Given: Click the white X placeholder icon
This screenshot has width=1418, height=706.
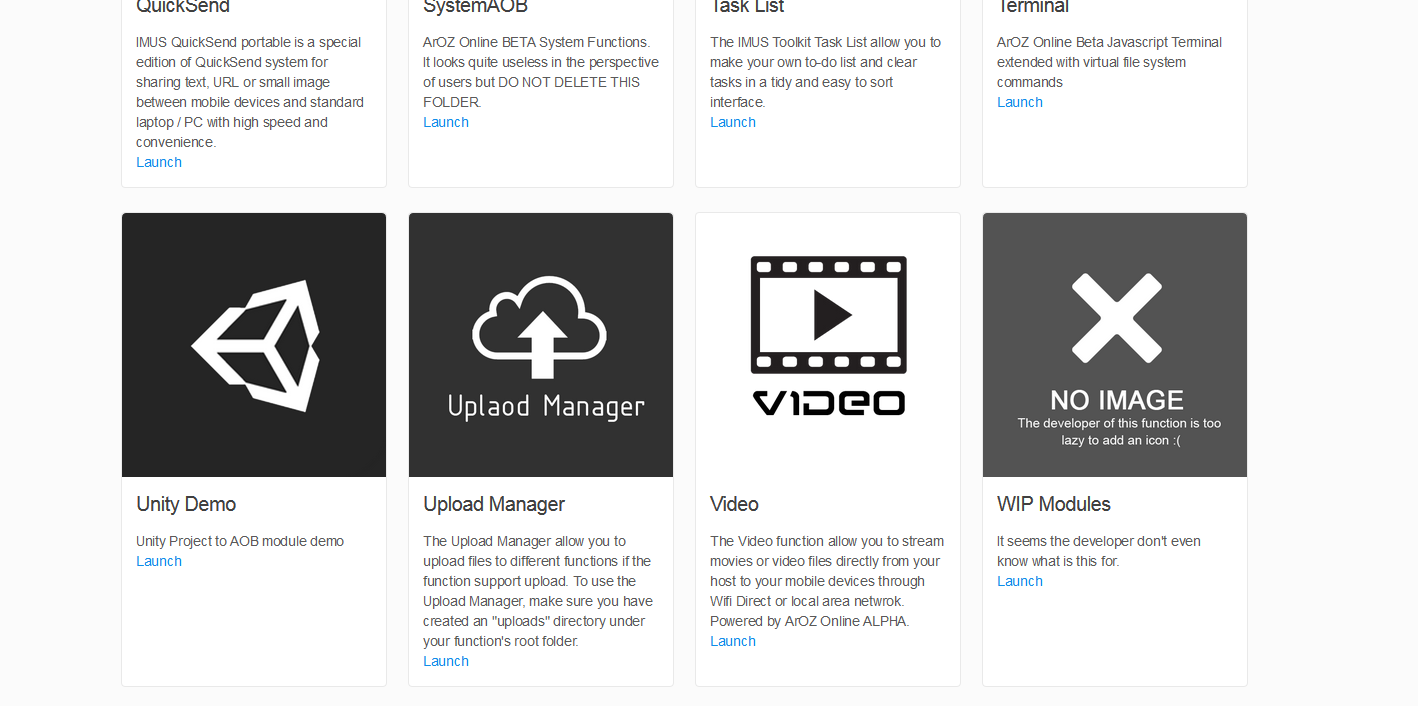Looking at the screenshot, I should pyautogui.click(x=1116, y=318).
